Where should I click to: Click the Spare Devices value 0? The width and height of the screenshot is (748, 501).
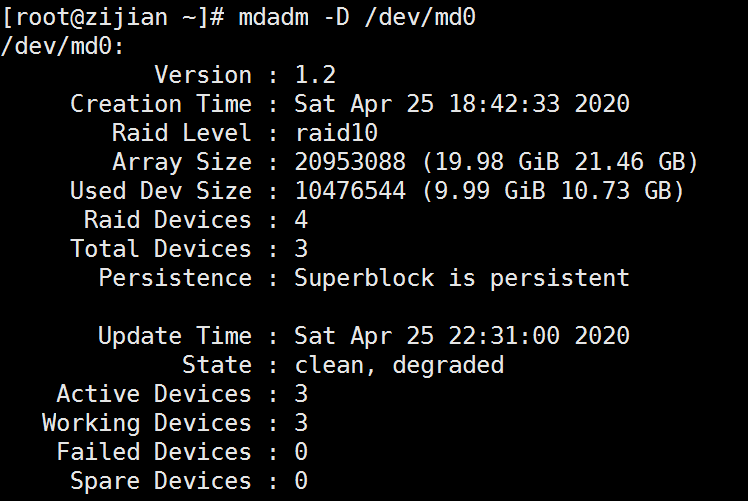(301, 481)
